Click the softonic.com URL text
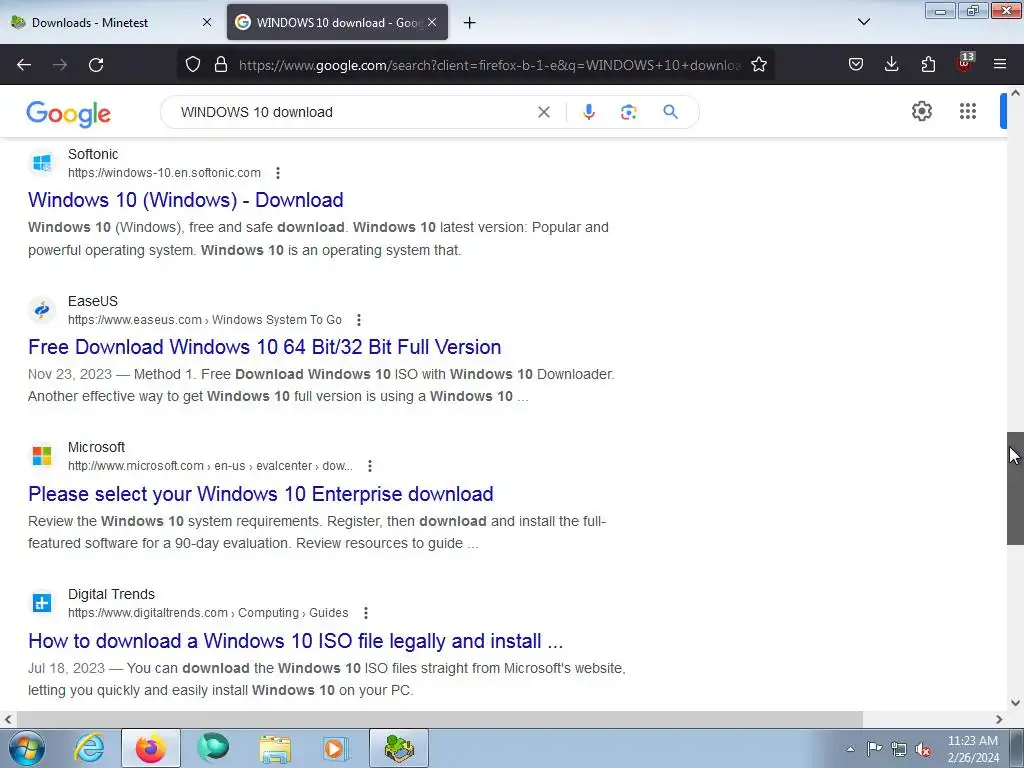1024x768 pixels. [x=164, y=173]
